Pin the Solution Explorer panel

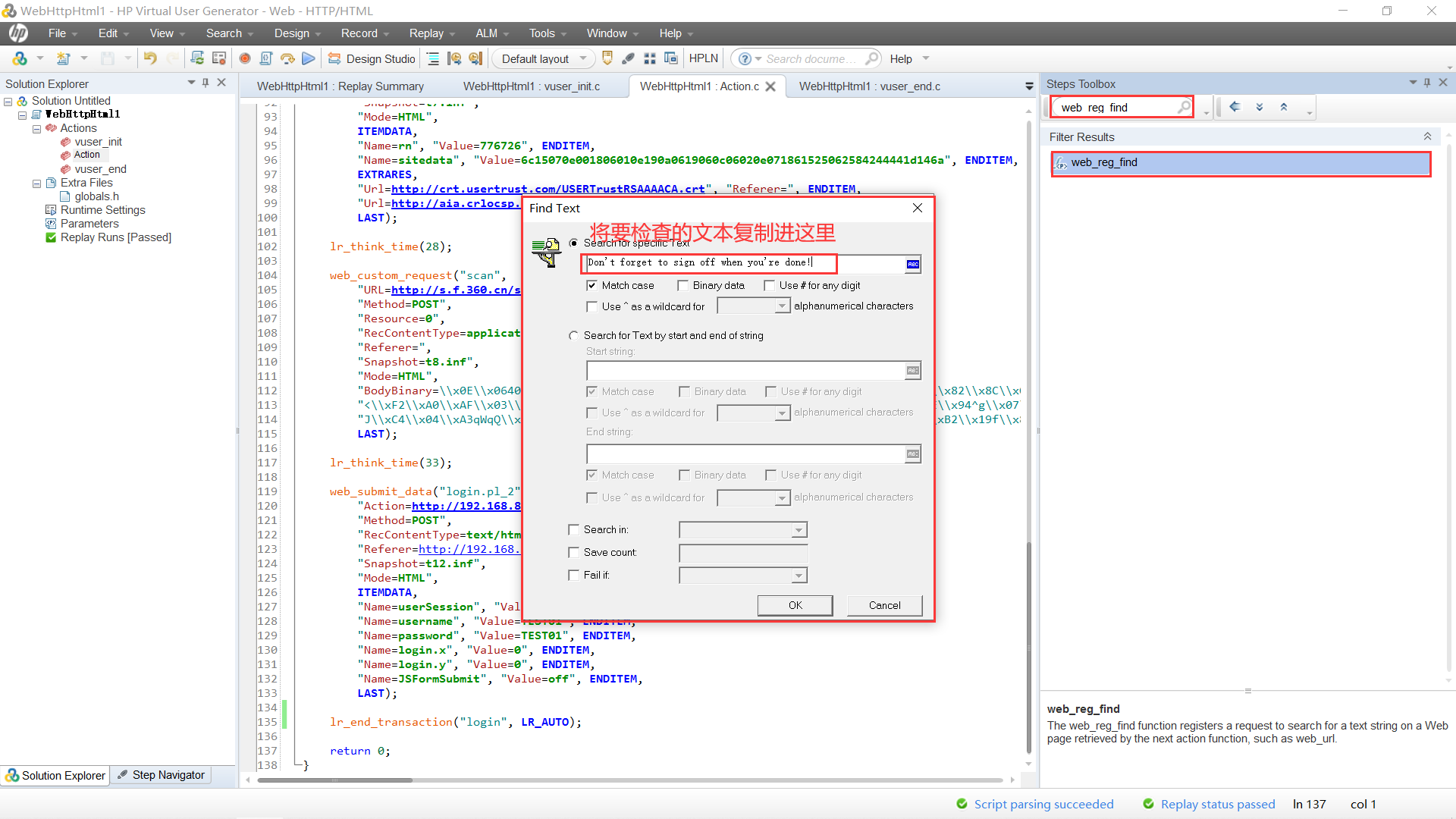click(206, 83)
